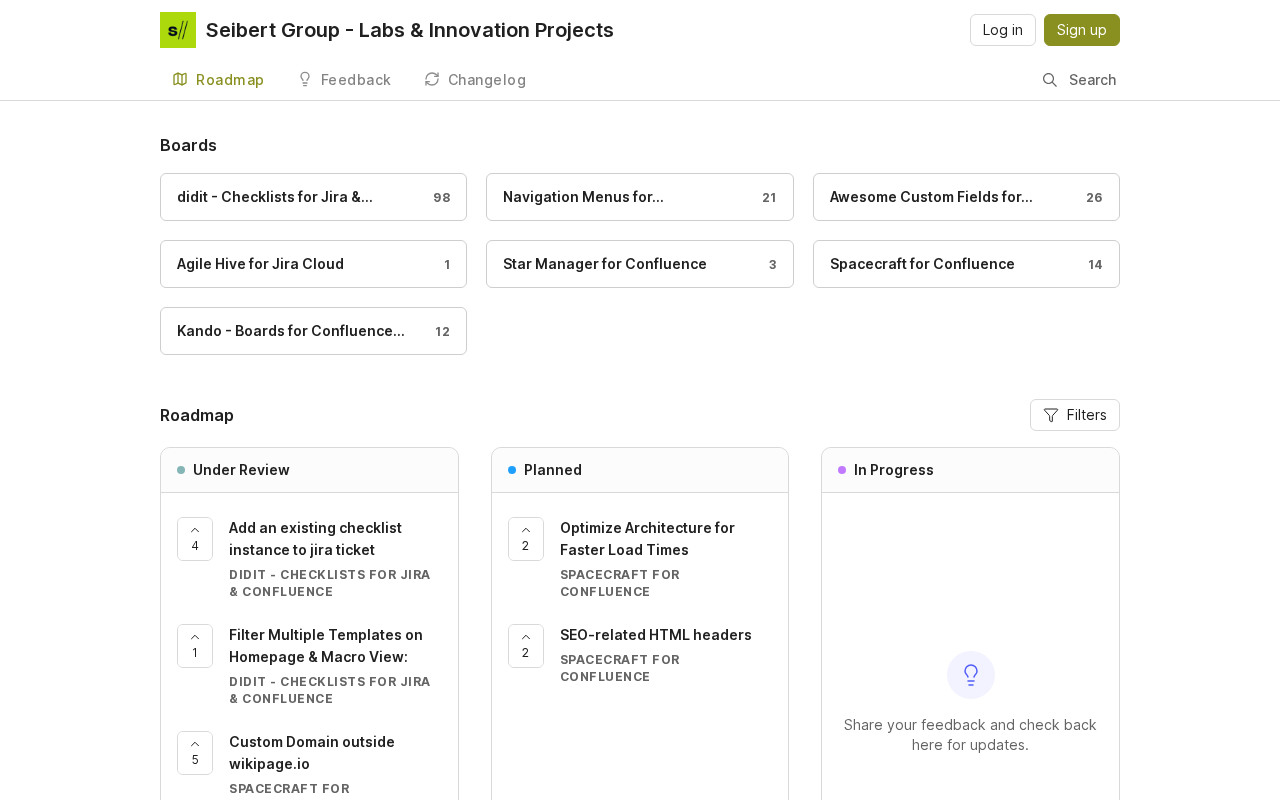This screenshot has width=1280, height=800.
Task: Upvote 'Filter Multiple Templates on Homepage' post
Action: tap(195, 646)
